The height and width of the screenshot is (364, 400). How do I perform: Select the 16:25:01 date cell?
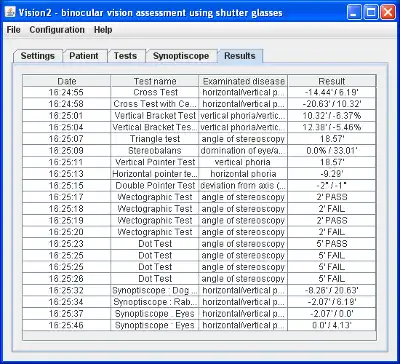(x=67, y=116)
